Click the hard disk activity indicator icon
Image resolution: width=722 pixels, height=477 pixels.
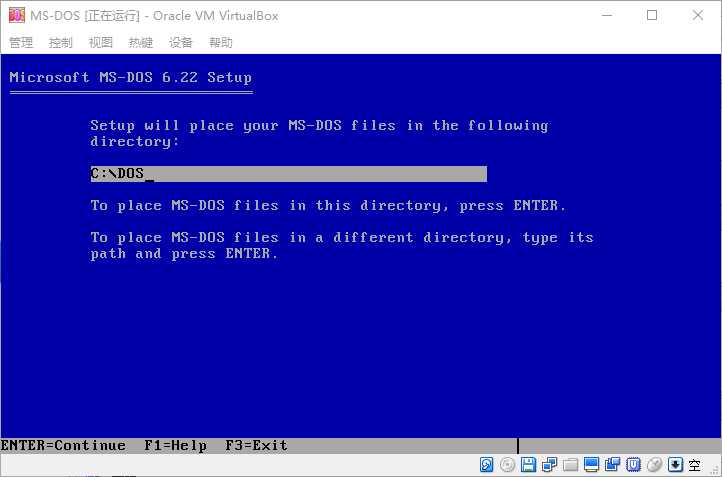[x=486, y=465]
